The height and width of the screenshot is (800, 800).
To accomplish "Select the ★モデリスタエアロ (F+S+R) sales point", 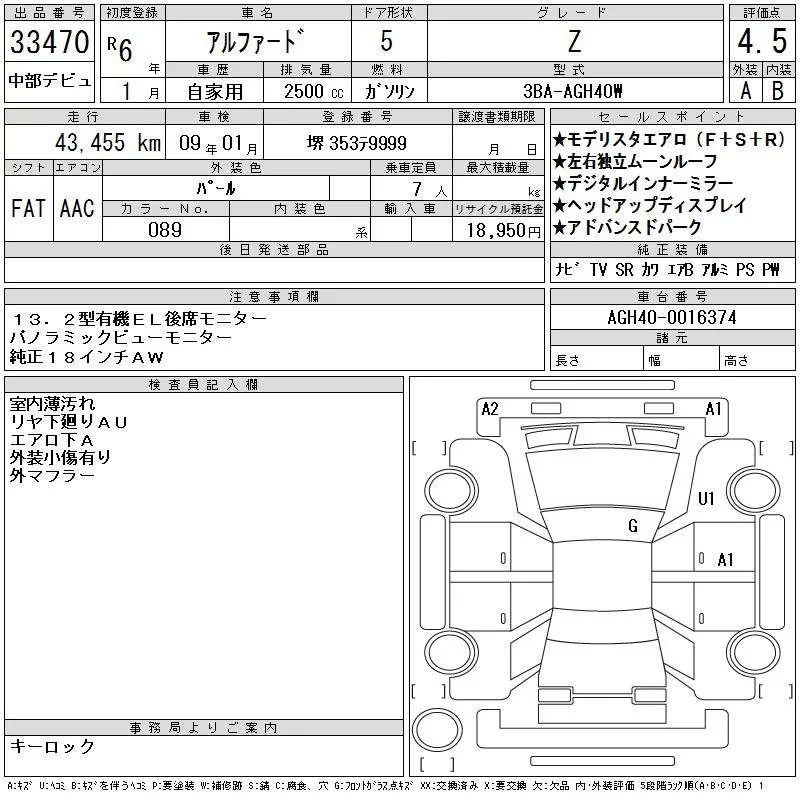I will click(668, 139).
